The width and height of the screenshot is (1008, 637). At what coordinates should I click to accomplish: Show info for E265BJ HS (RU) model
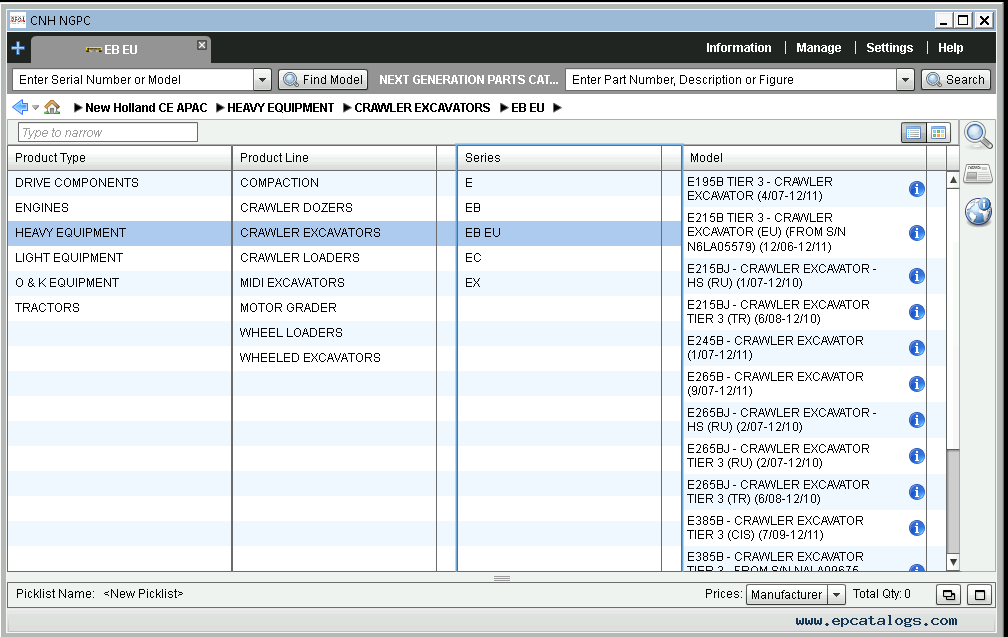pyautogui.click(x=917, y=420)
